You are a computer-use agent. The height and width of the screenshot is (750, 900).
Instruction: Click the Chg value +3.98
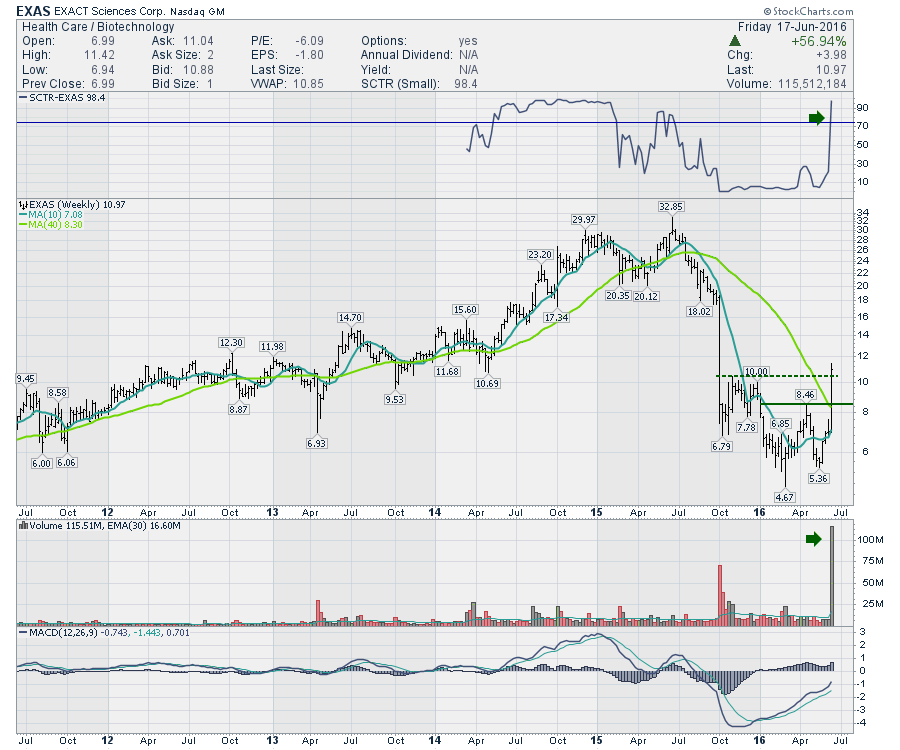[831, 55]
